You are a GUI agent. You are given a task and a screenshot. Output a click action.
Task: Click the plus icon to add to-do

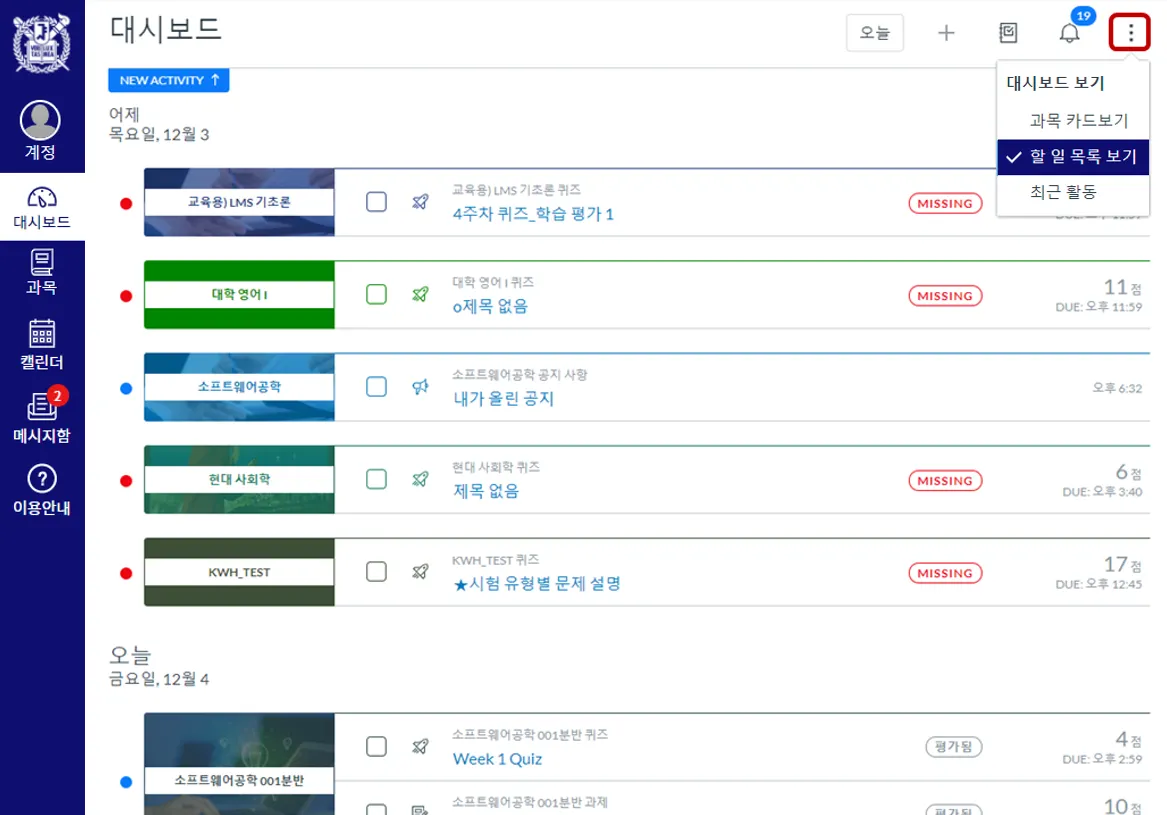pyautogui.click(x=946, y=33)
